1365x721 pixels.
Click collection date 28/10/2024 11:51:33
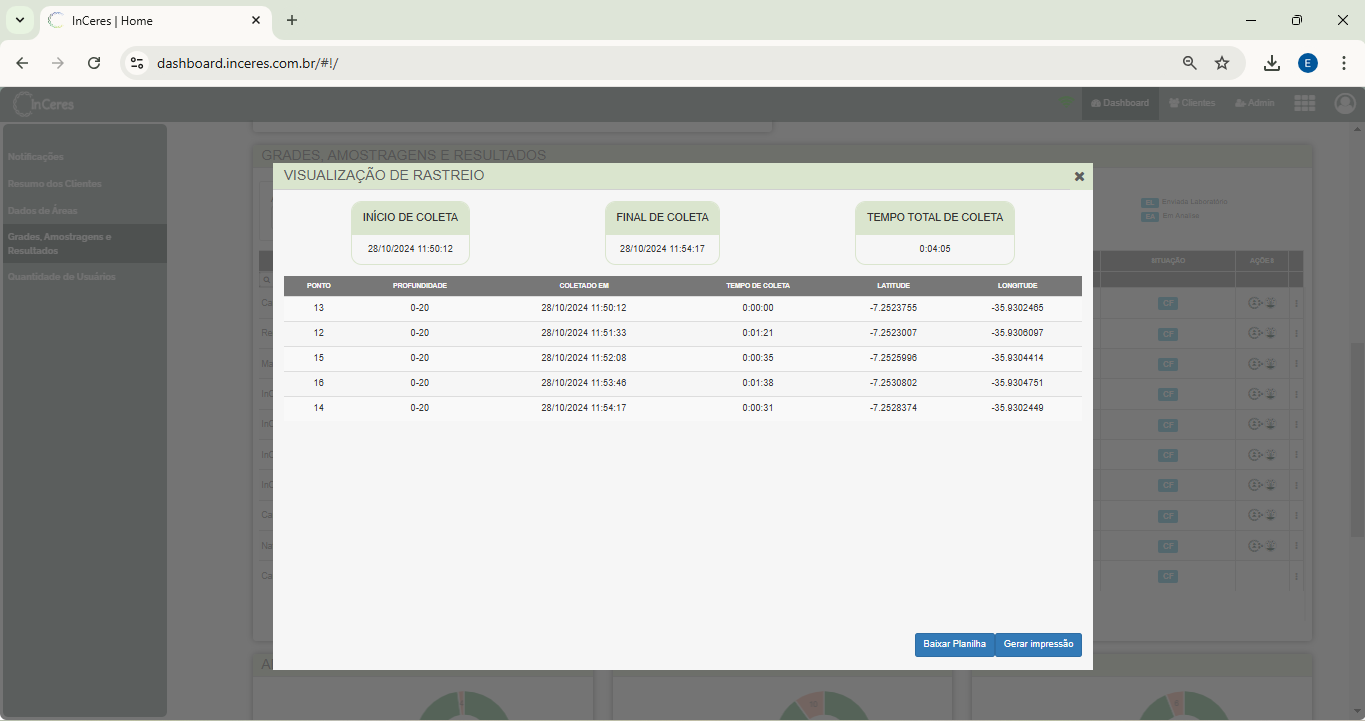click(x=584, y=333)
